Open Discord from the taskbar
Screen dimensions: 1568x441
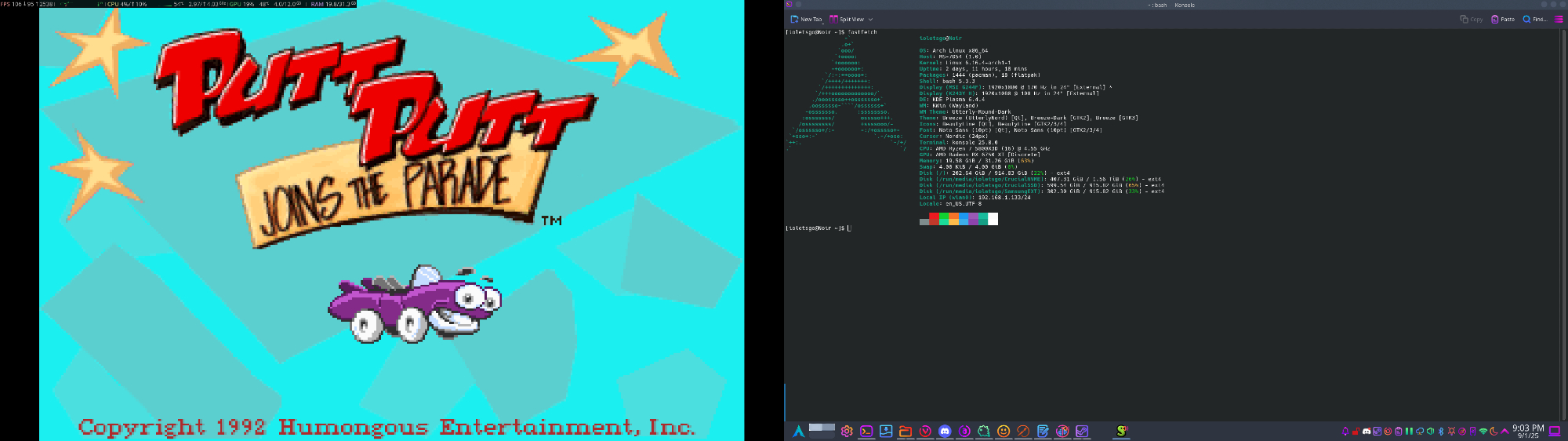[945, 431]
